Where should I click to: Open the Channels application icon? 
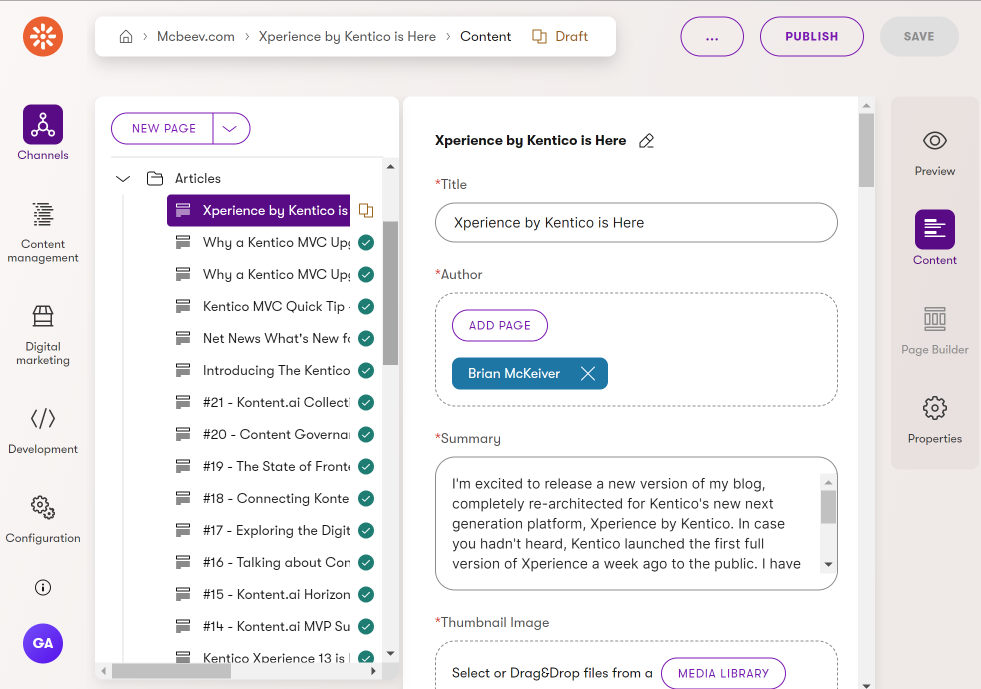click(43, 125)
